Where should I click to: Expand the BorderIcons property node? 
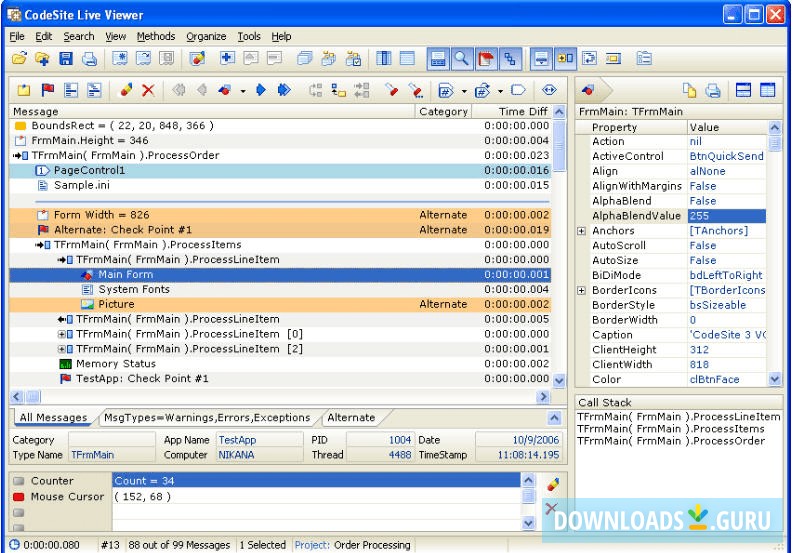(582, 290)
